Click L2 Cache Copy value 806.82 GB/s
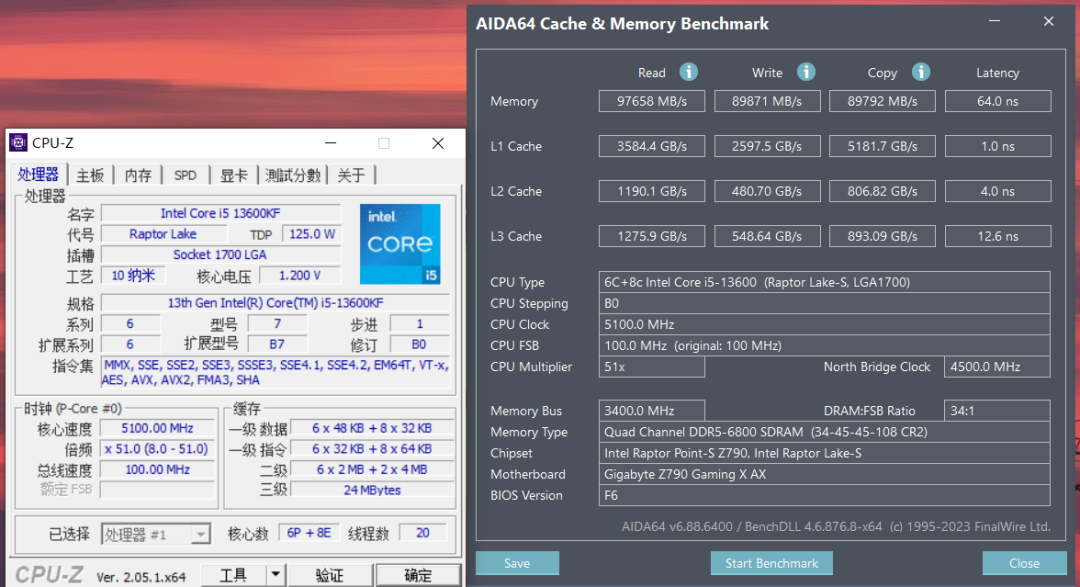The image size is (1080, 587). tap(882, 191)
